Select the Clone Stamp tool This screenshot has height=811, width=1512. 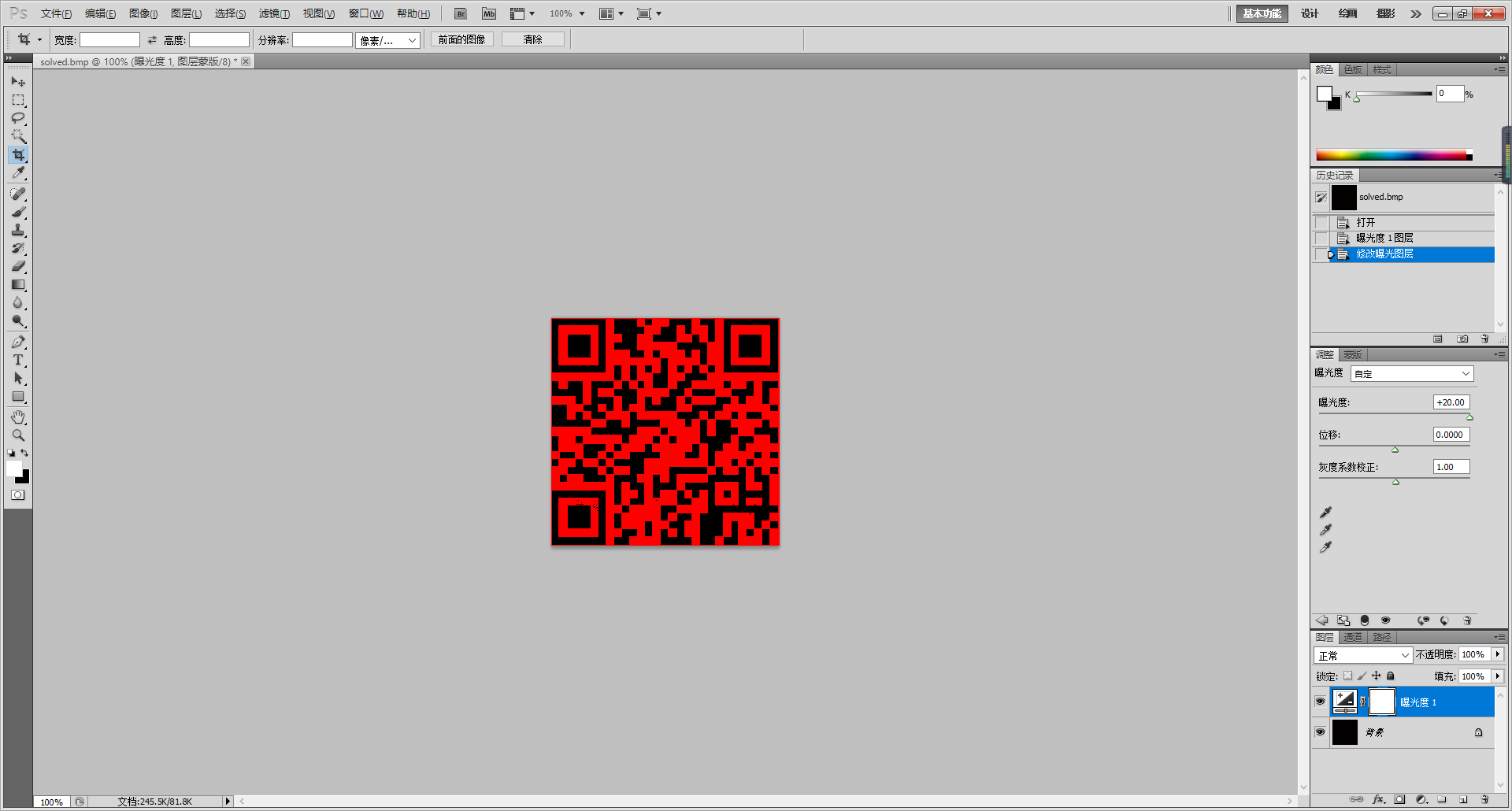tap(18, 230)
